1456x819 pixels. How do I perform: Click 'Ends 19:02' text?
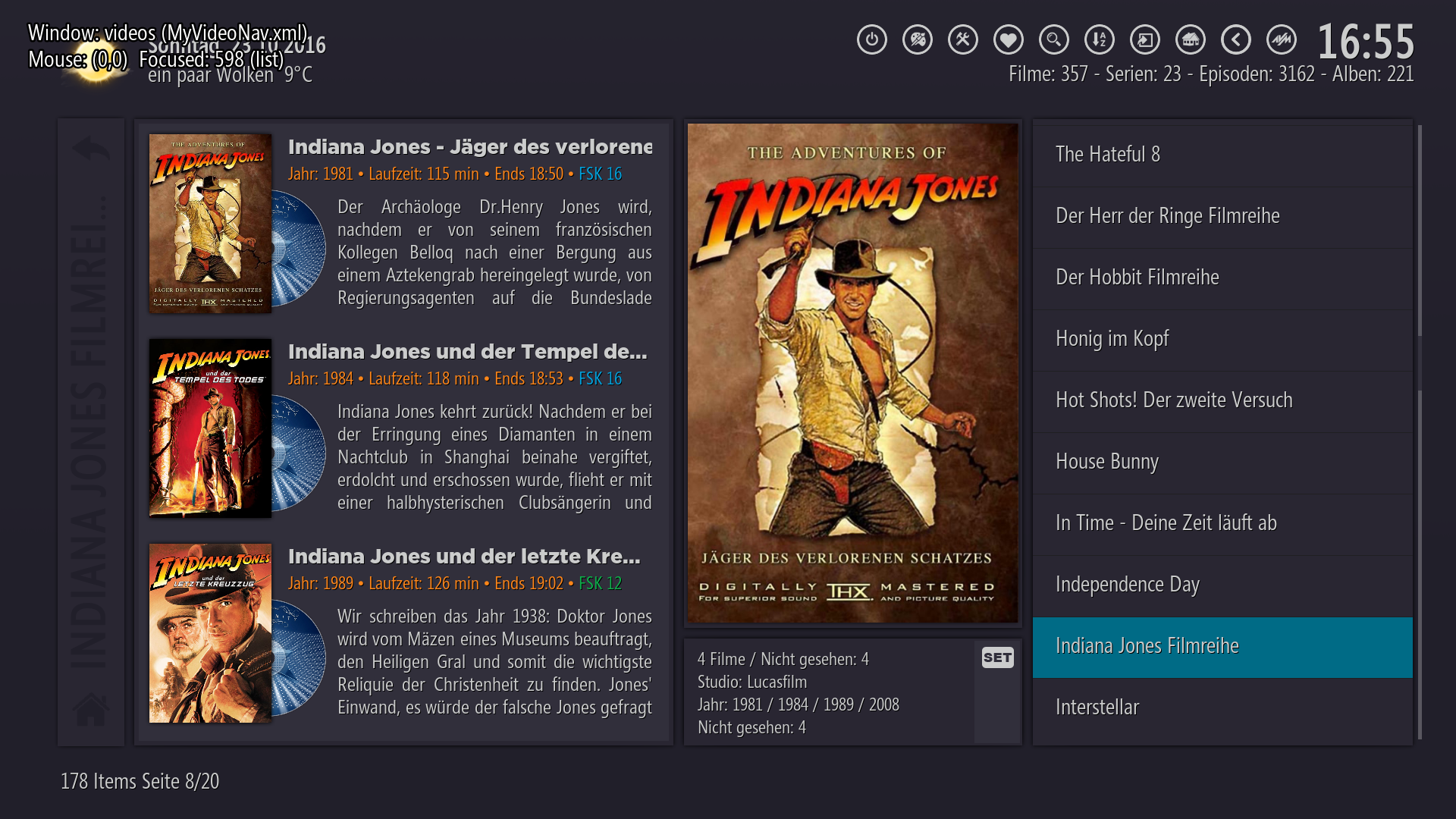(x=529, y=583)
